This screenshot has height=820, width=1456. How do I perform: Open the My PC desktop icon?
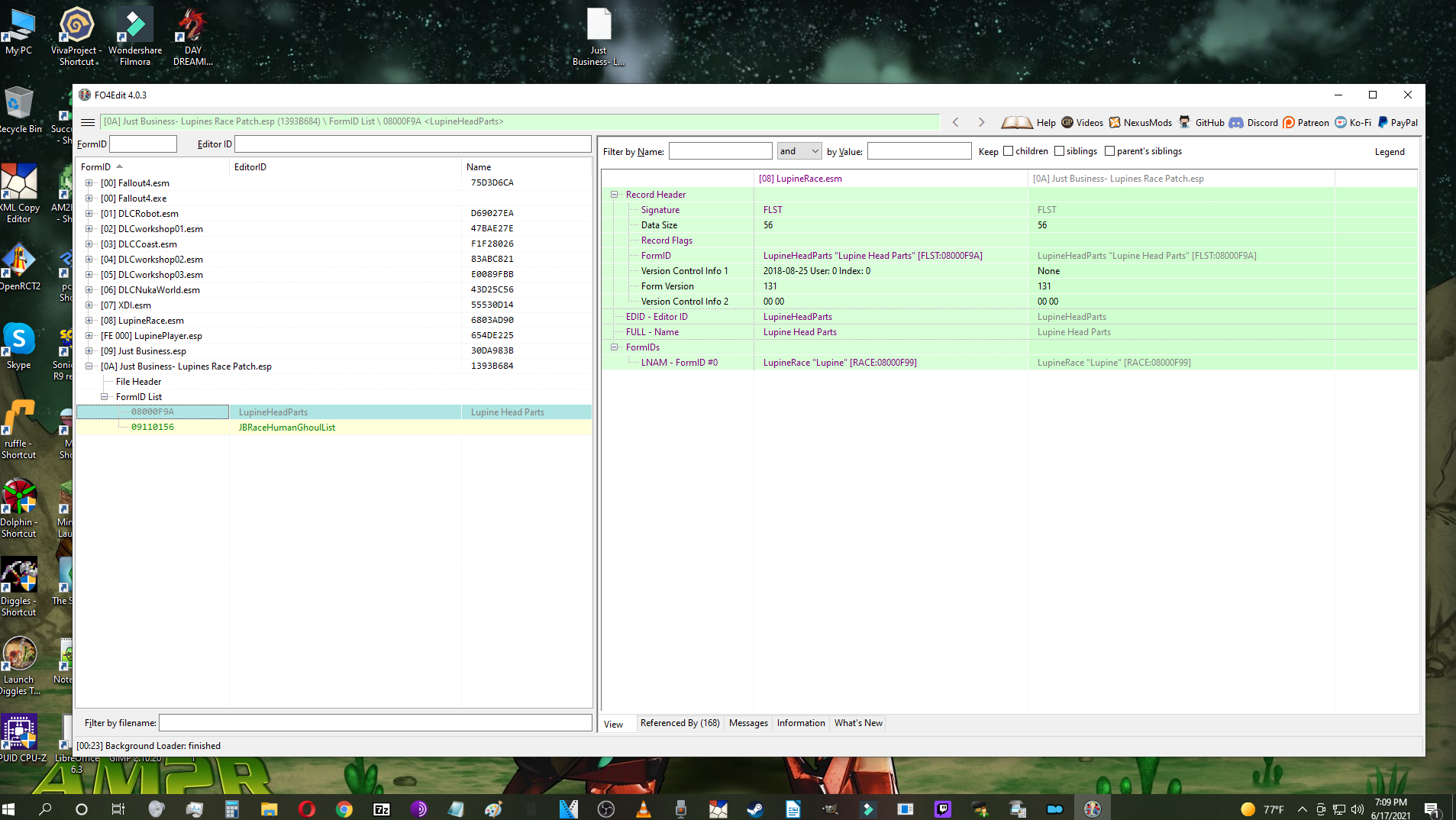point(19,32)
